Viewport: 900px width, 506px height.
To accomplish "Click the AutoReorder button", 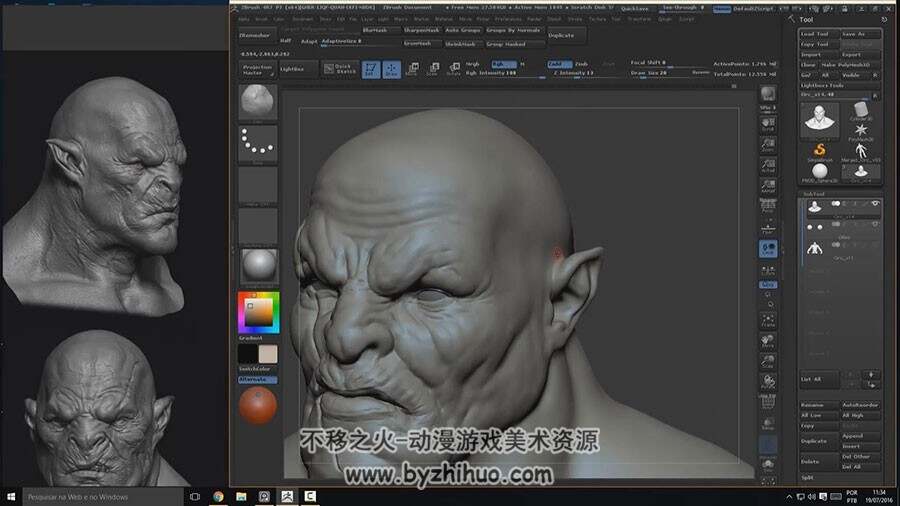I will [x=860, y=405].
